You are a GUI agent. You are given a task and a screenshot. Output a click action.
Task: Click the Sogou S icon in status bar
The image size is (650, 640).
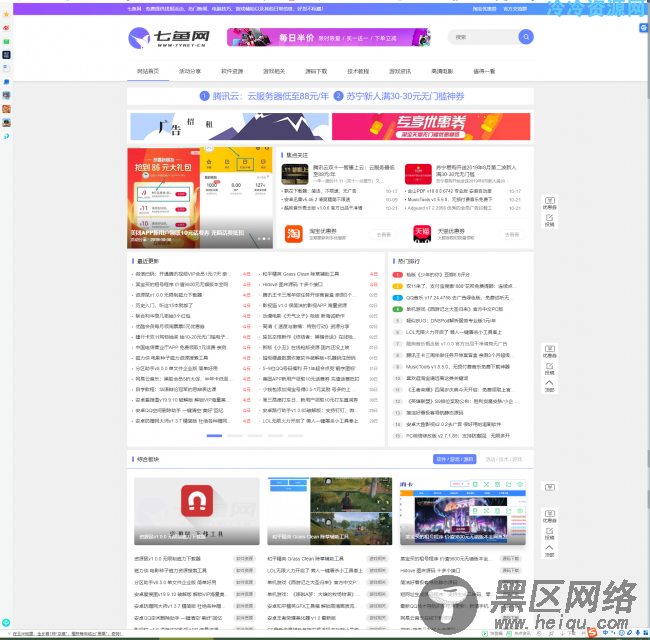click(592, 633)
